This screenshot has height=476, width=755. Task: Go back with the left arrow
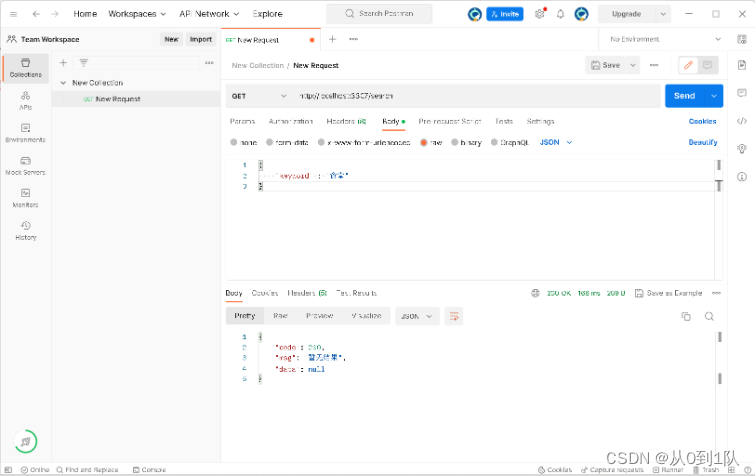[x=36, y=14]
